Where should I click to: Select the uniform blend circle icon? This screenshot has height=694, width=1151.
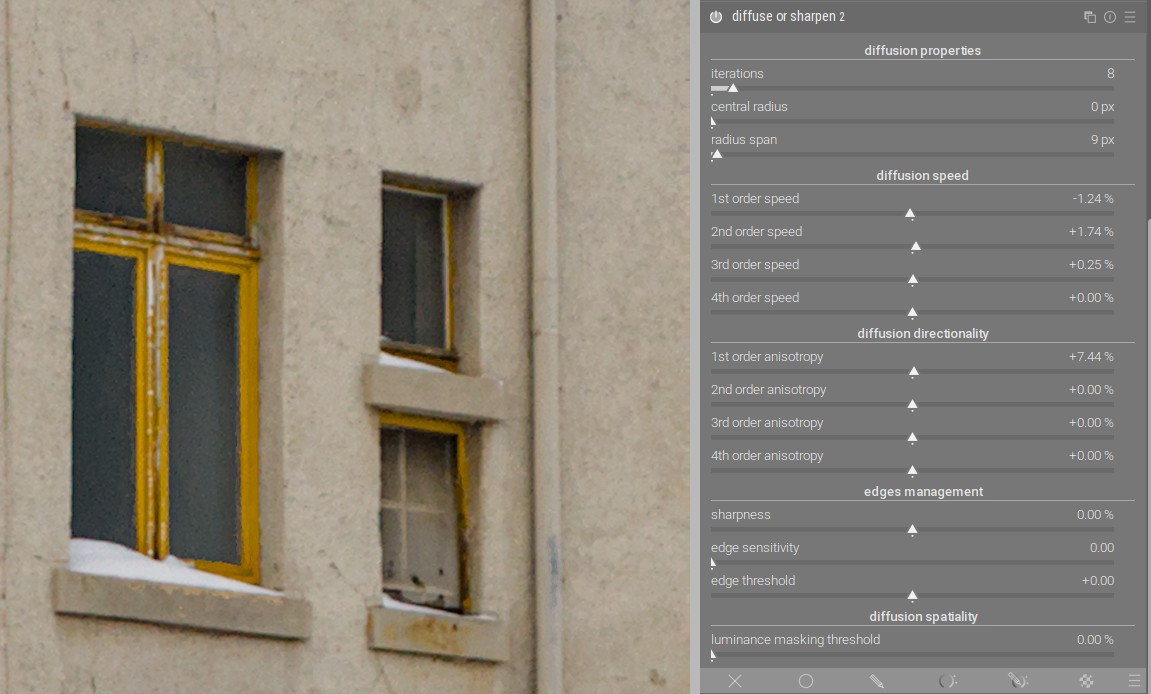coord(805,681)
